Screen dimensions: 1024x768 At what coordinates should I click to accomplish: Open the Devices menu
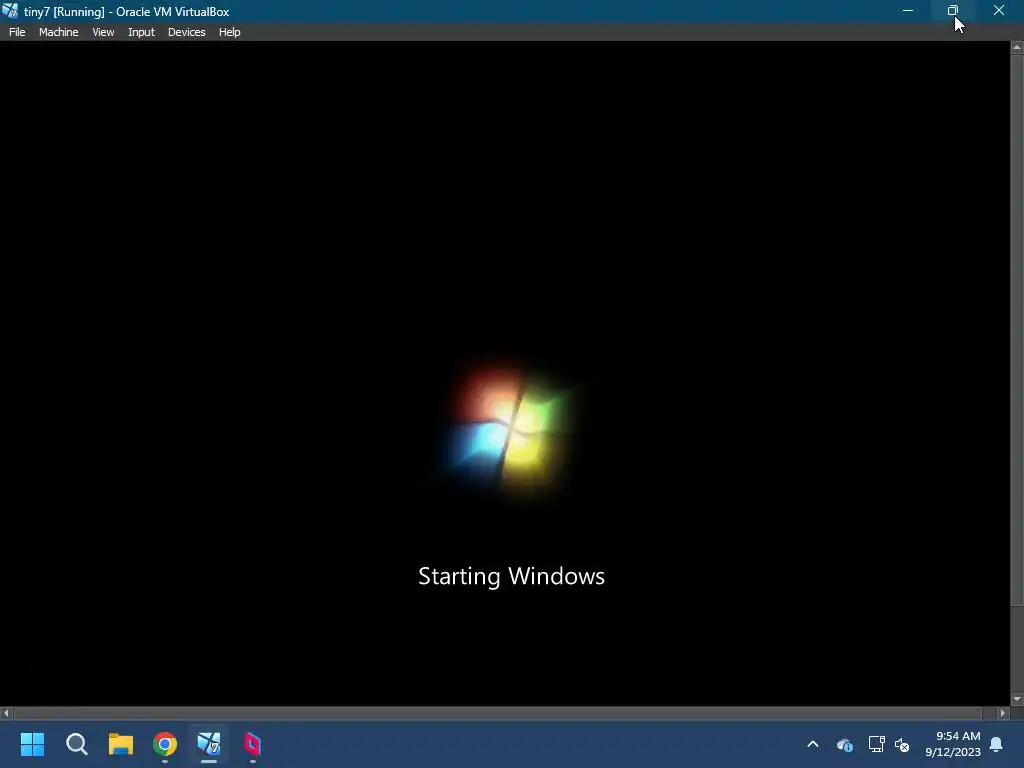tap(187, 32)
